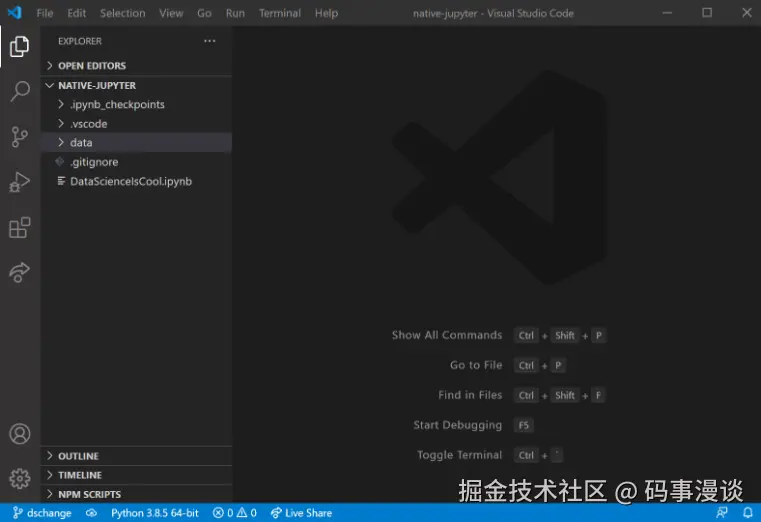This screenshot has width=761, height=522.
Task: Minimize the VS Code window
Action: coord(667,13)
